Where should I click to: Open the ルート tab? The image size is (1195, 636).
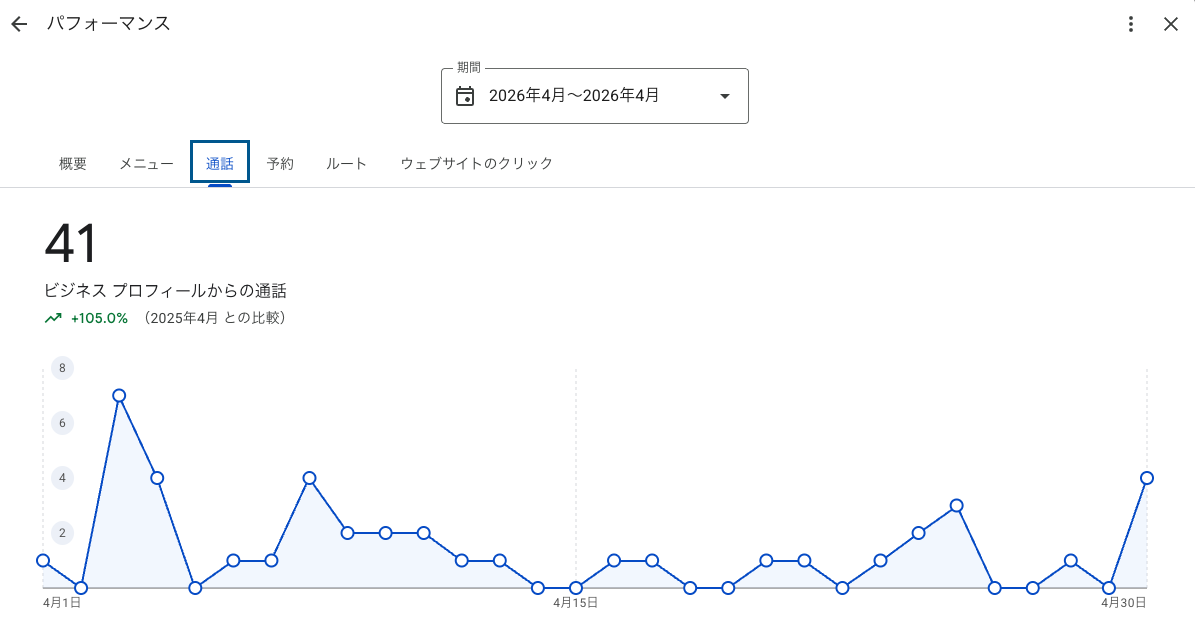pyautogui.click(x=347, y=164)
